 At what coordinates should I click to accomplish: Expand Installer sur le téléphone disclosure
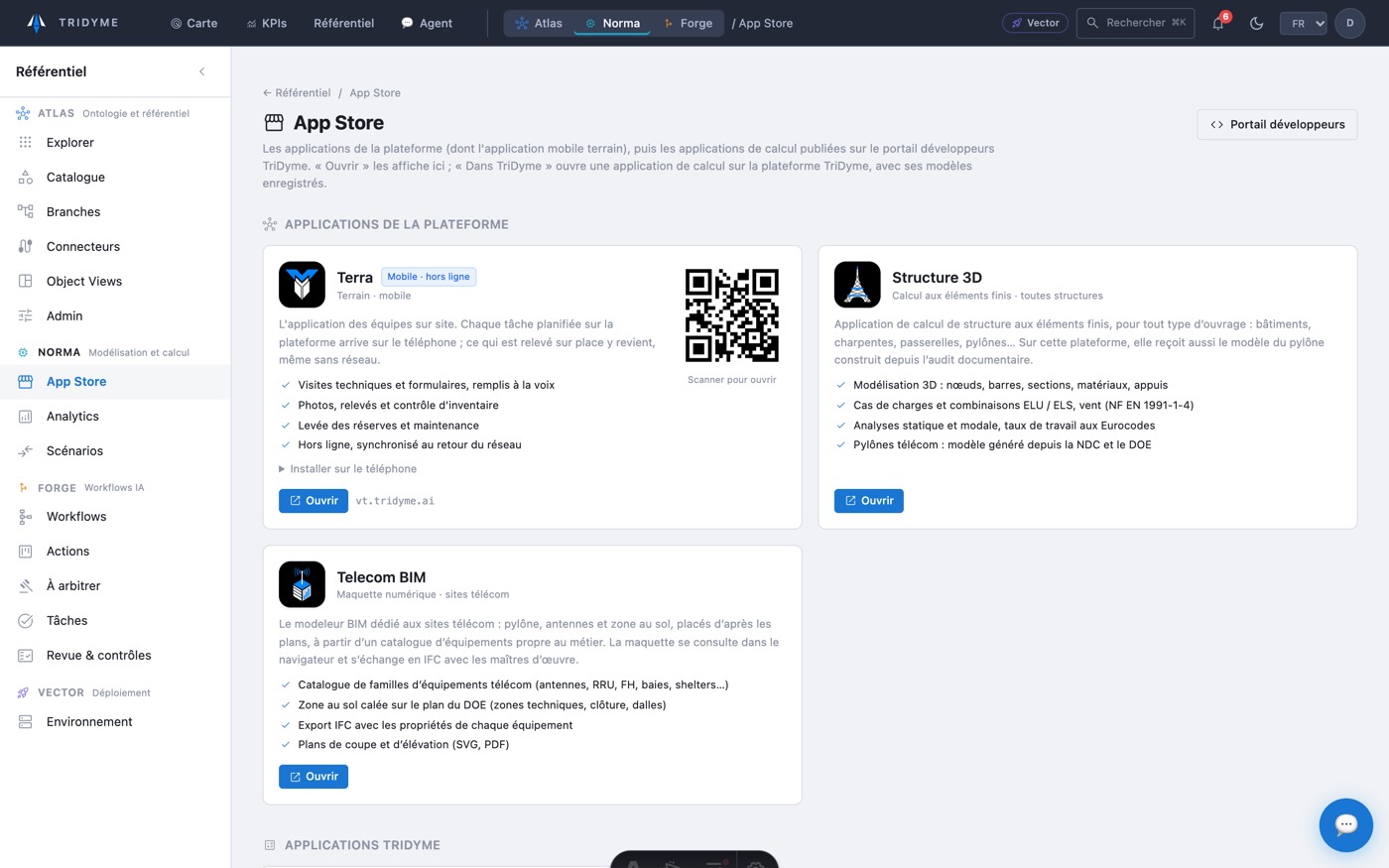347,468
